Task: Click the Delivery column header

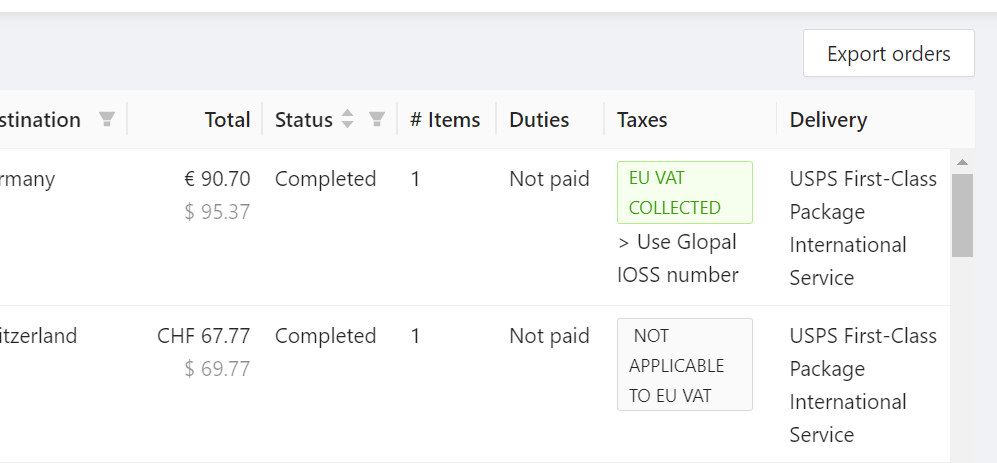Action: click(828, 120)
